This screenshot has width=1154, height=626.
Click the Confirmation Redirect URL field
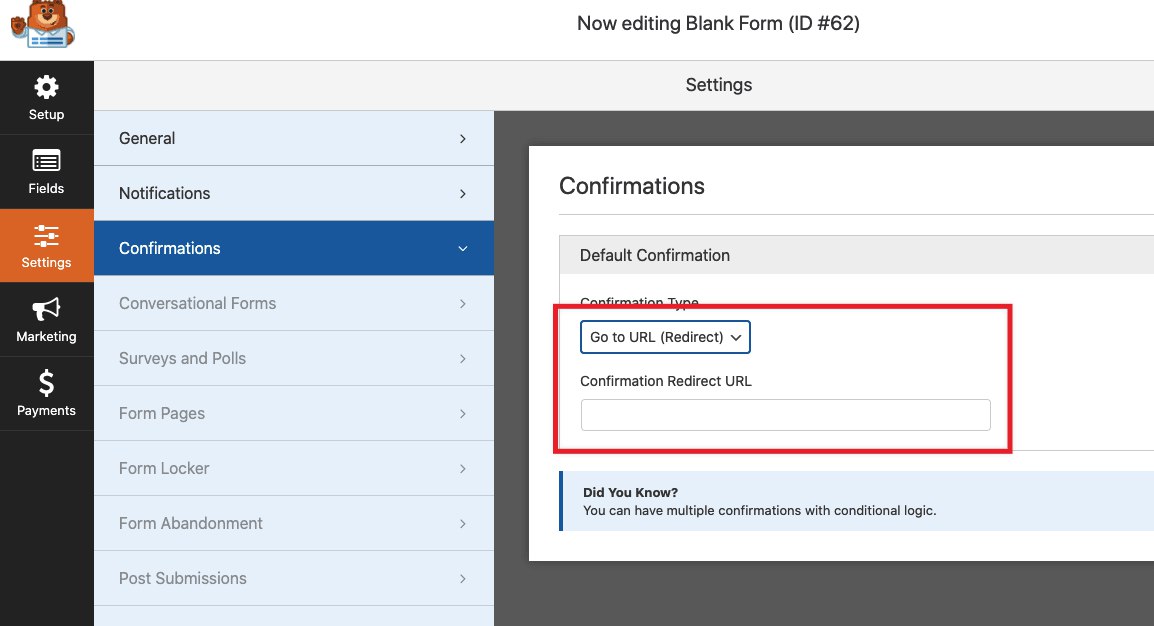(785, 415)
